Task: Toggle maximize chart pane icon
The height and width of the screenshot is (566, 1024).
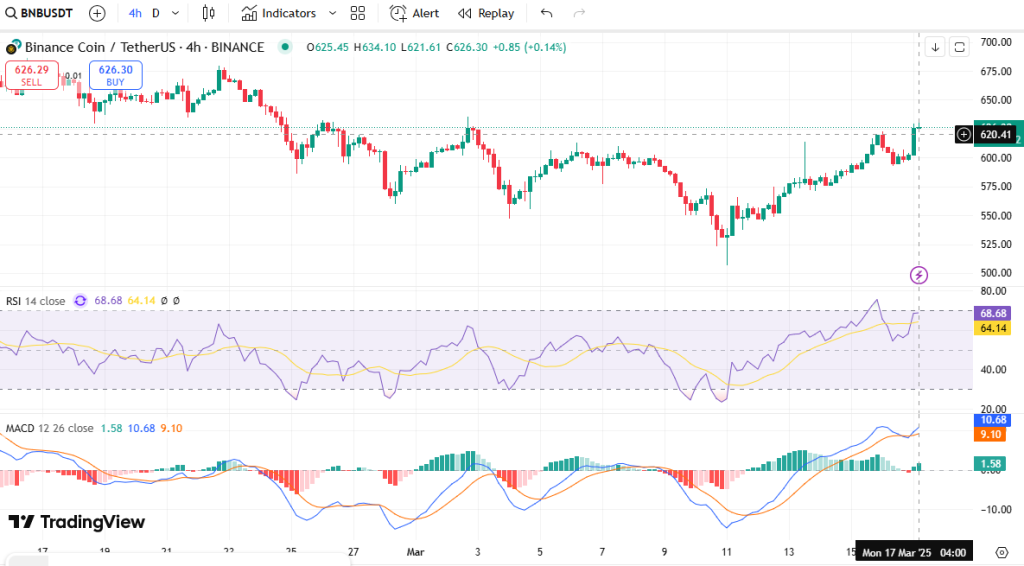Action: point(959,47)
